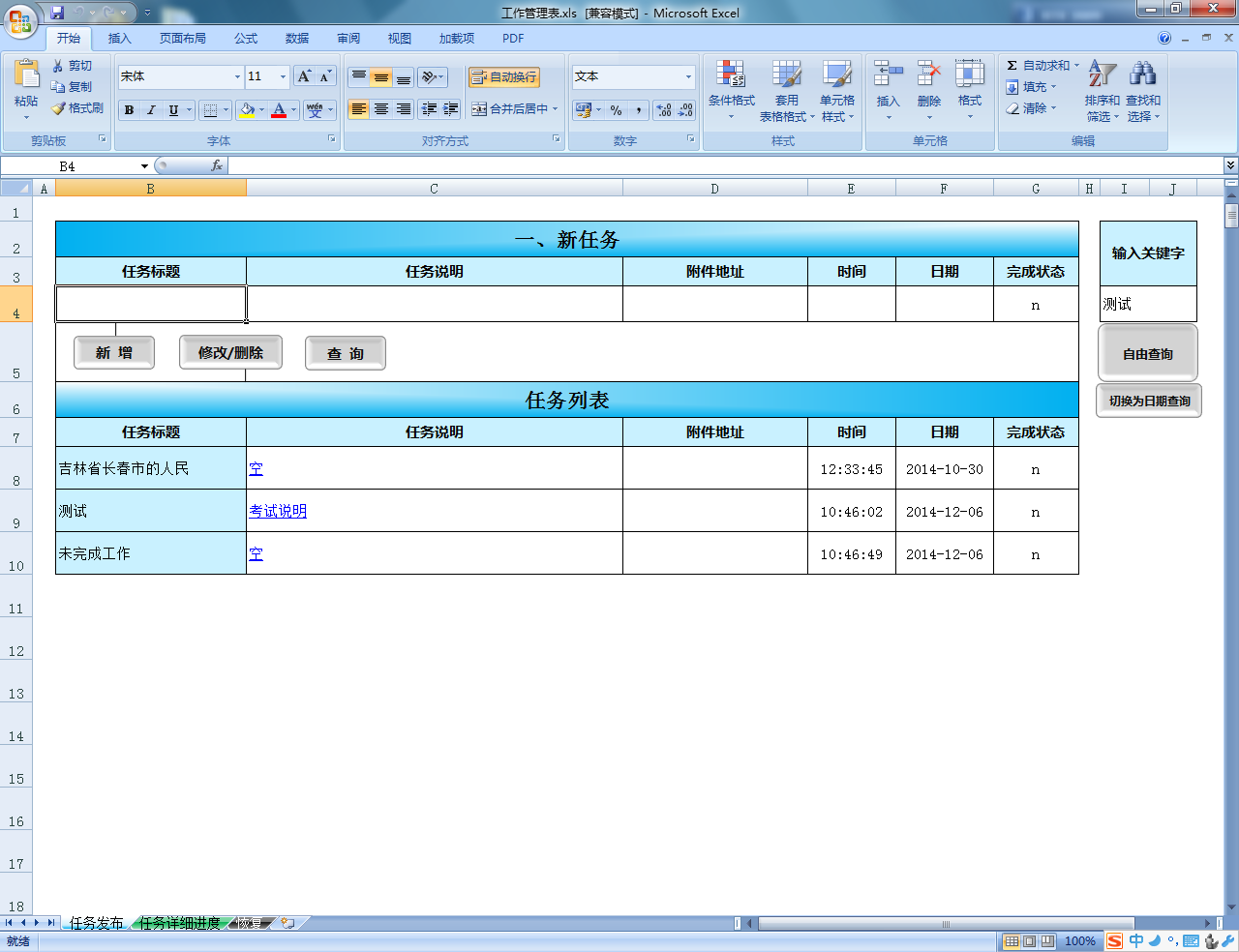
Task: Click the Font Color A icon
Action: pos(279,110)
